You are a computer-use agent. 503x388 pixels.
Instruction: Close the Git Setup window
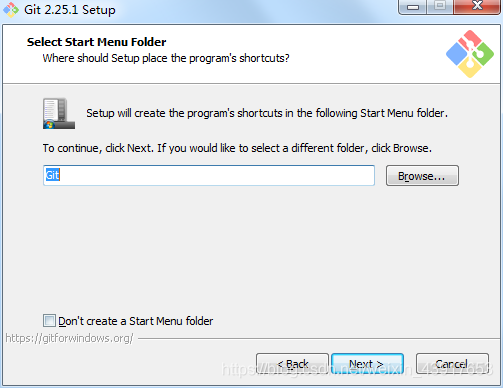(x=477, y=7)
